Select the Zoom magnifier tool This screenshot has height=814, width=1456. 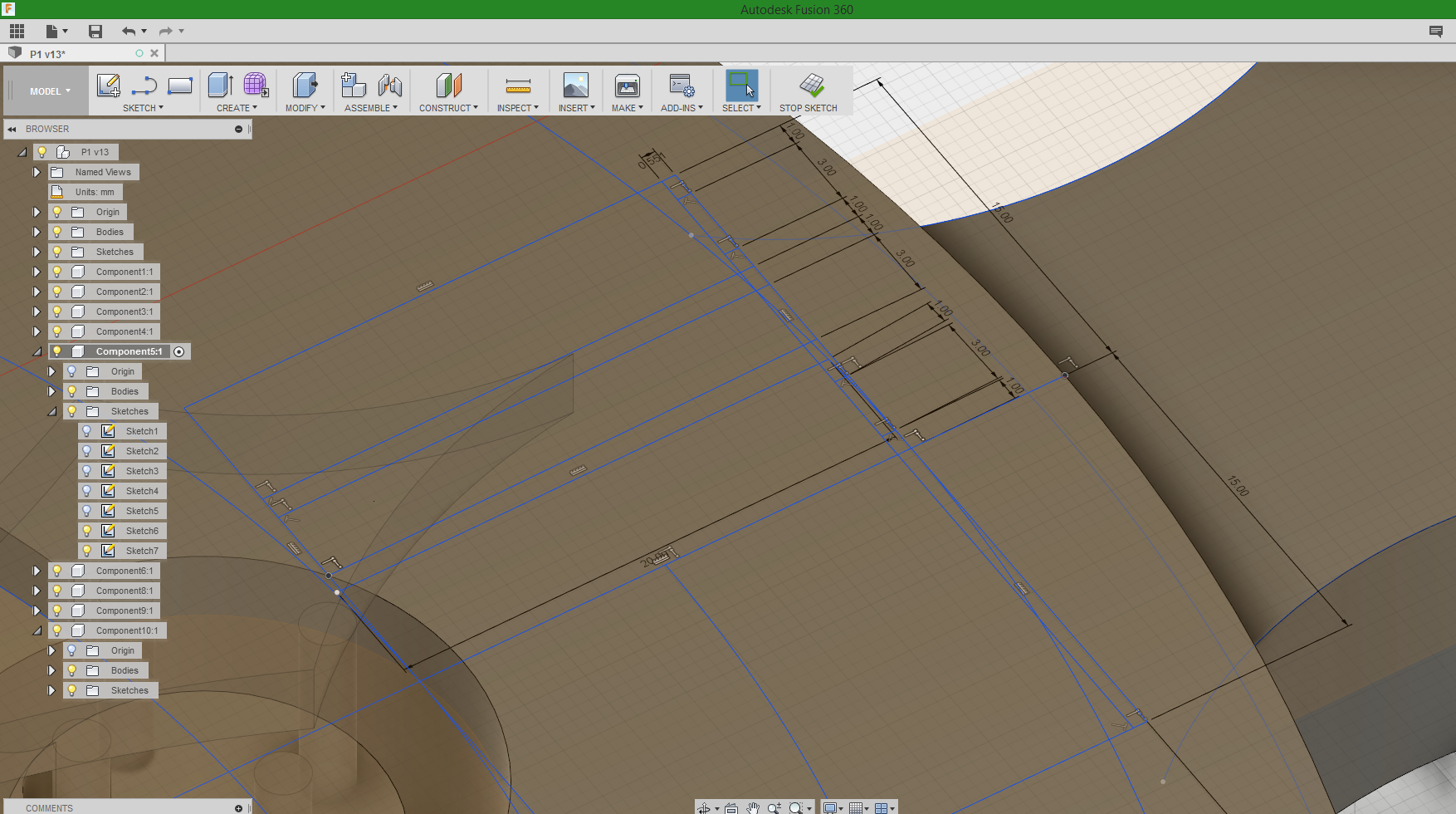pos(774,807)
